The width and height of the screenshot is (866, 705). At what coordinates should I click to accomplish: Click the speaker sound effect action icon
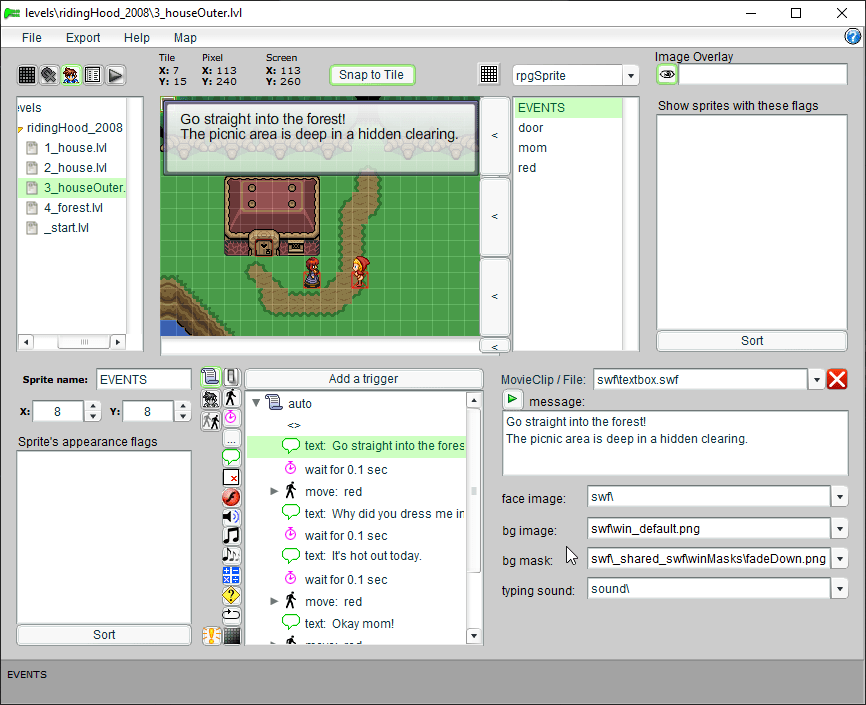[231, 516]
